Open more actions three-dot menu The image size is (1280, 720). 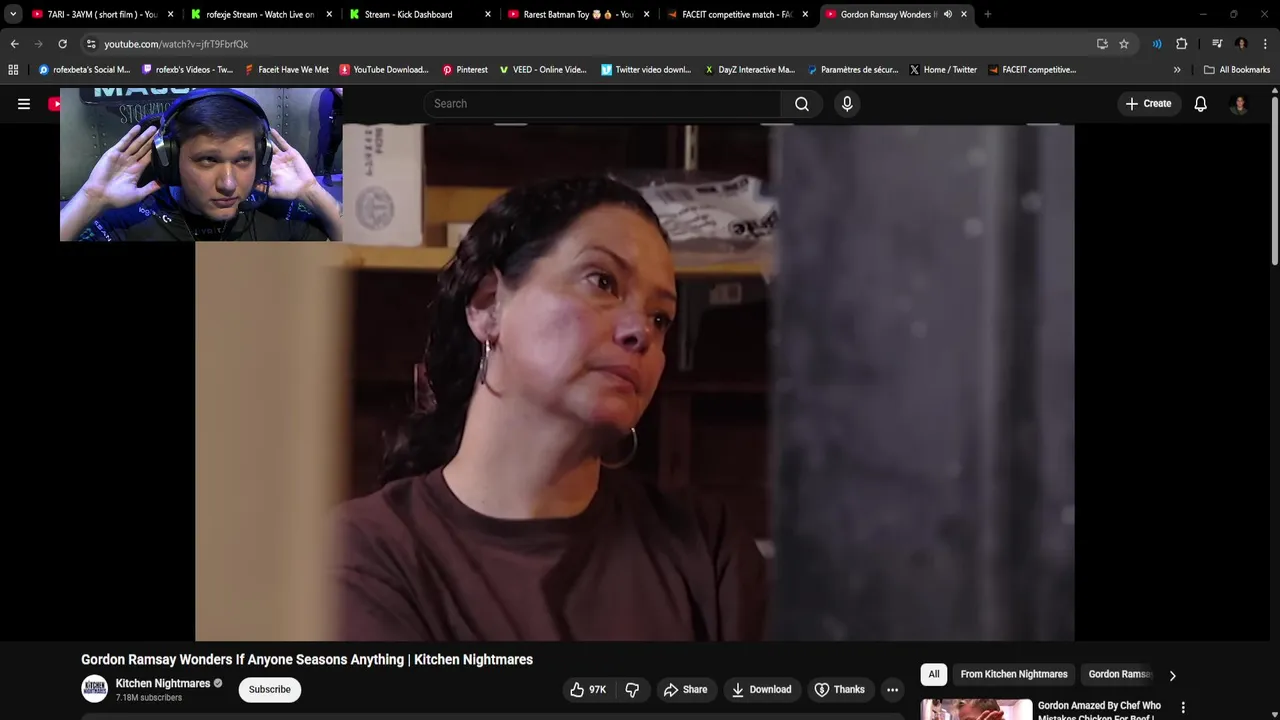coord(892,690)
